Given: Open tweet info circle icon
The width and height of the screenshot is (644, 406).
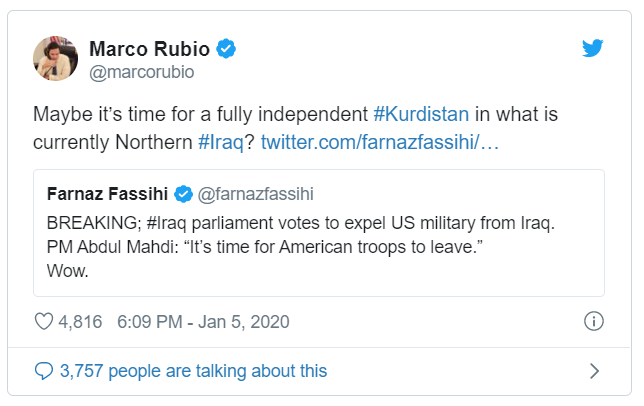Looking at the screenshot, I should pos(593,321).
